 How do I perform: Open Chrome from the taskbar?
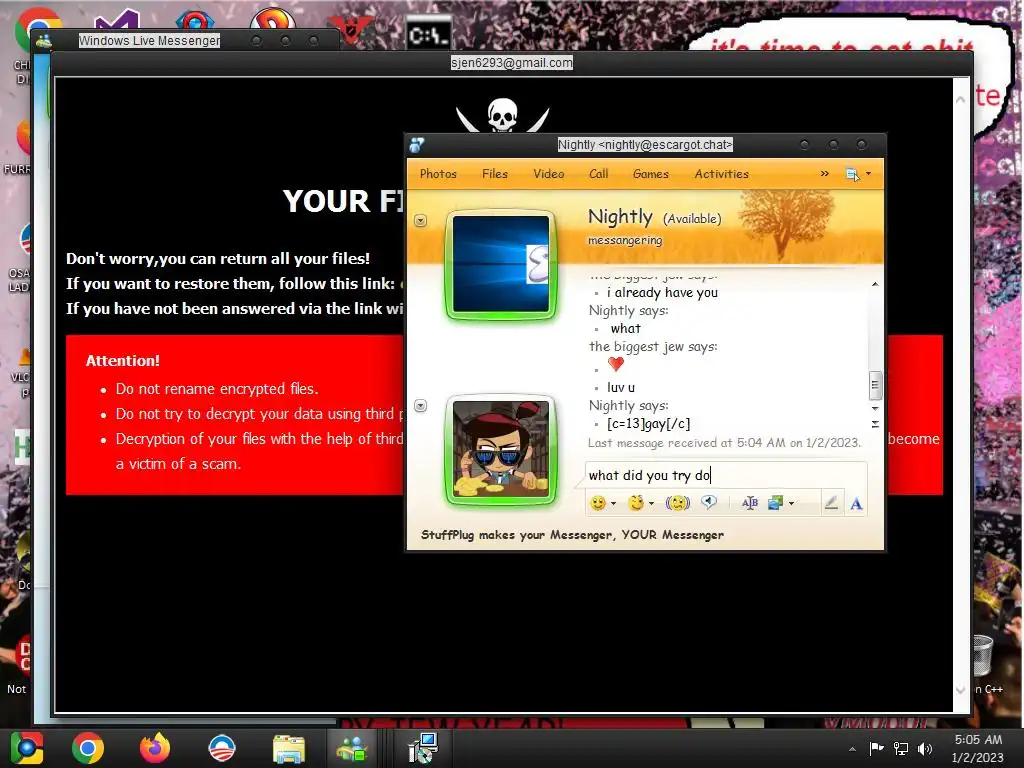(x=88, y=747)
